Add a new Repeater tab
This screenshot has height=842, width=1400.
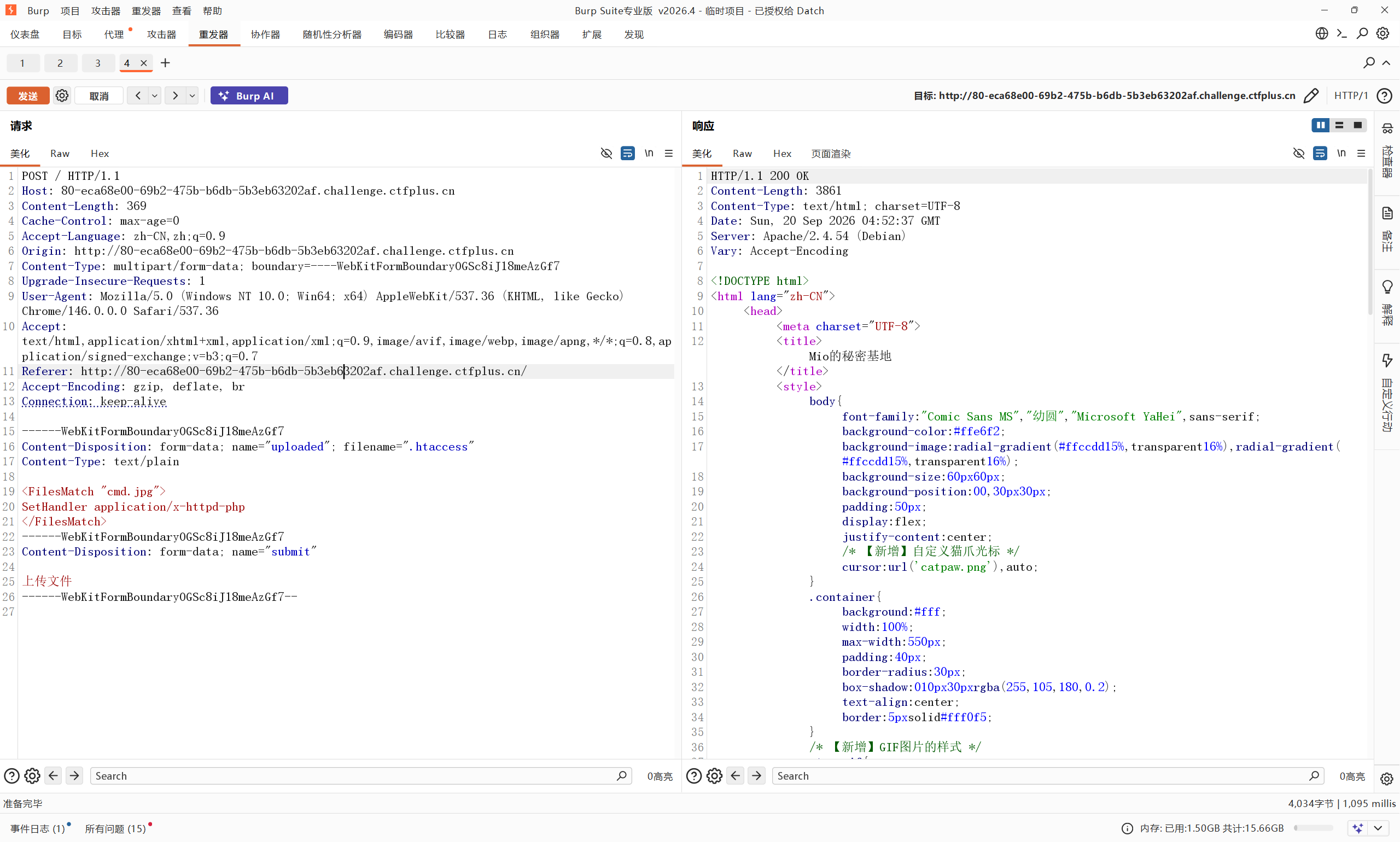[x=165, y=63]
